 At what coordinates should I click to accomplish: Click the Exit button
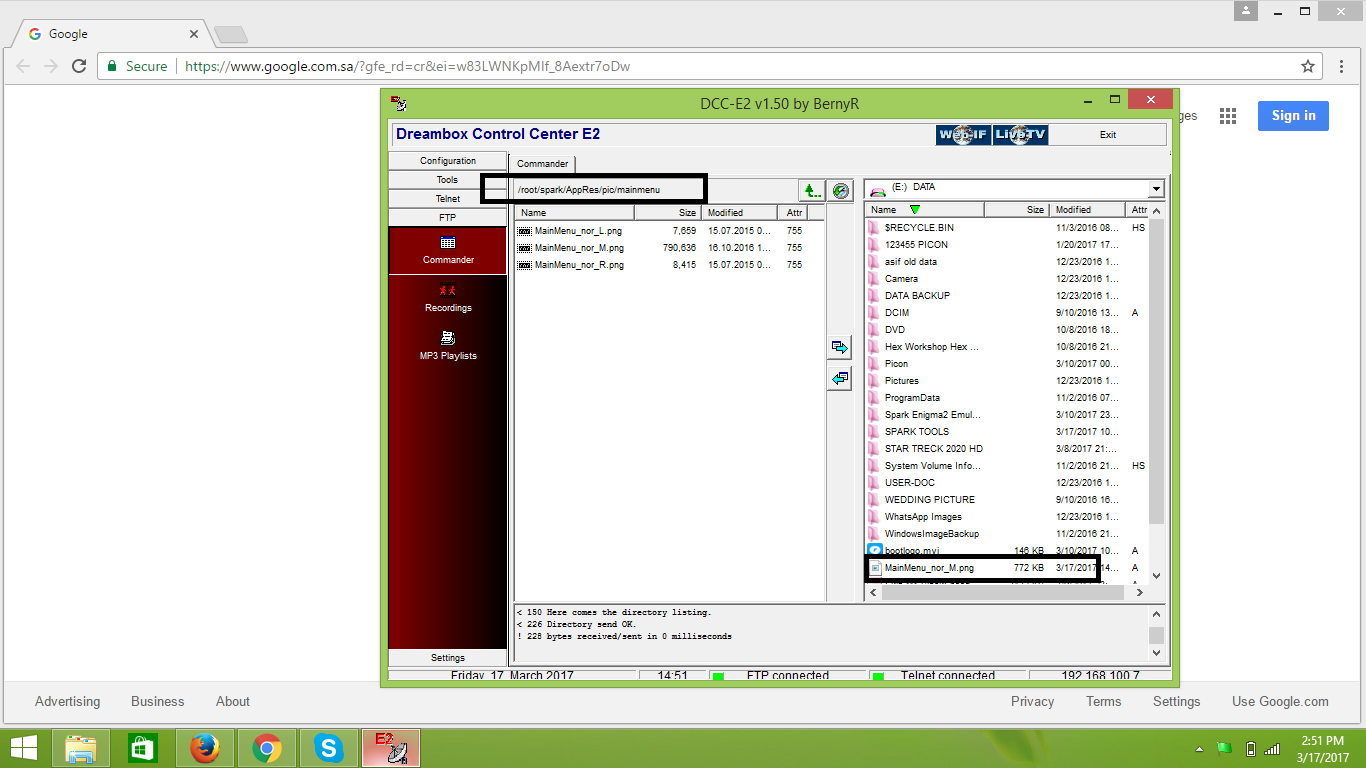point(1108,134)
